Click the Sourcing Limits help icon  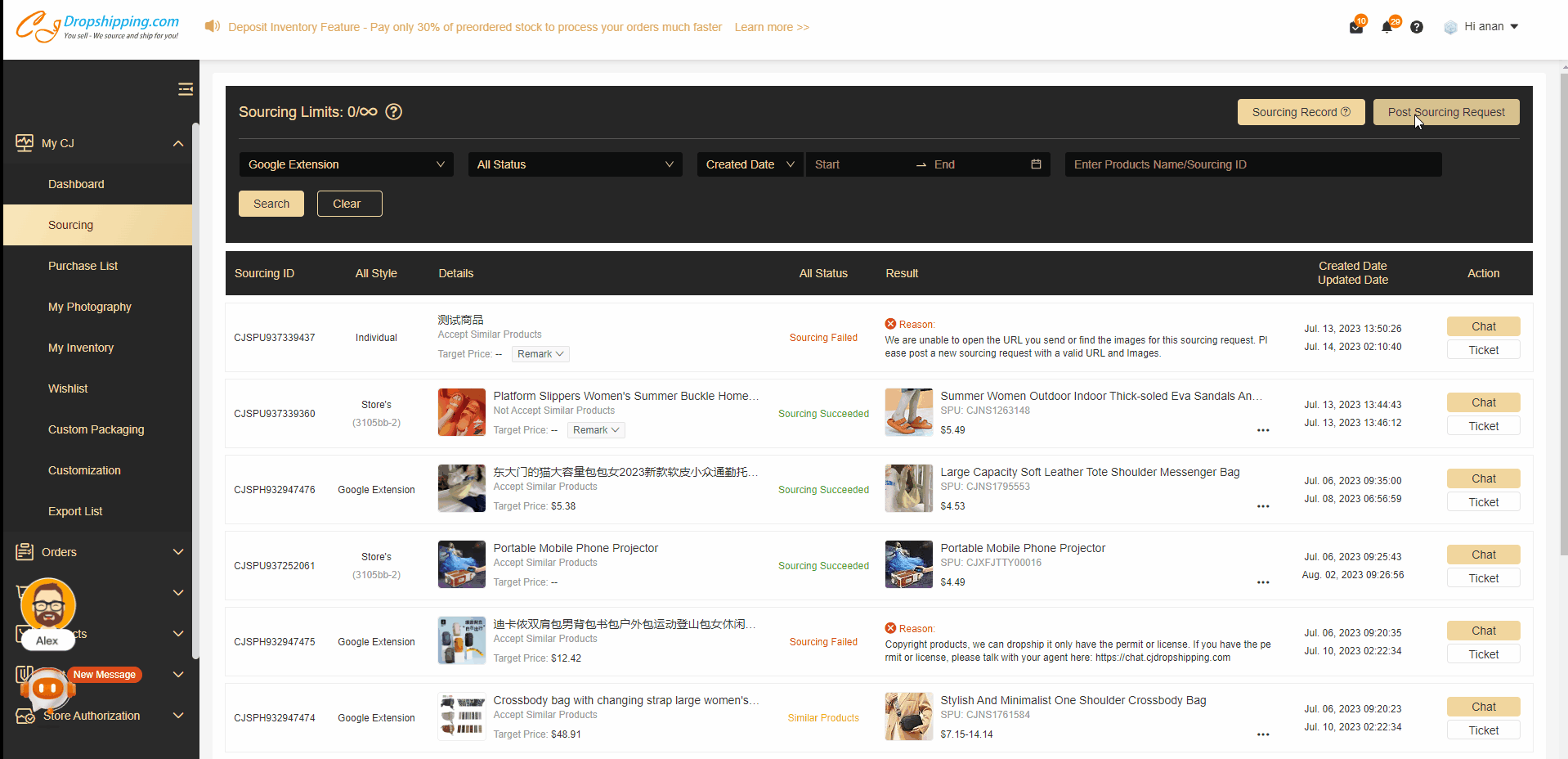tap(393, 112)
